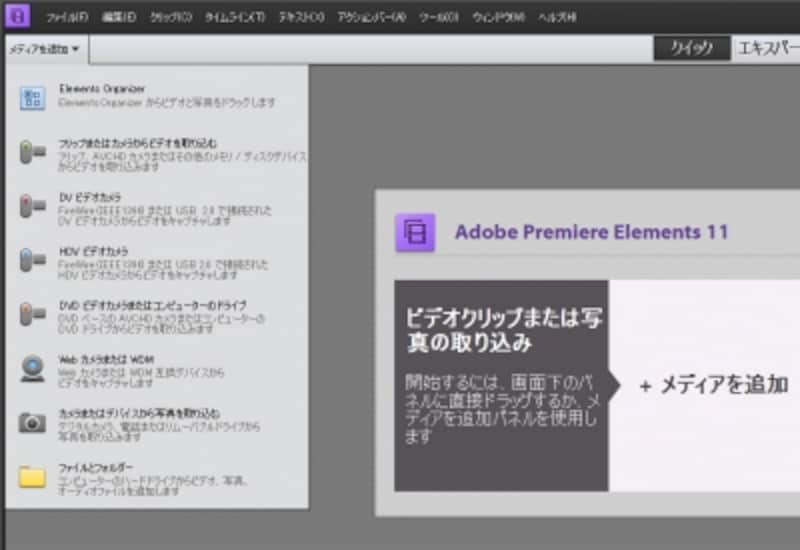Open the ツール menu
800x550 pixels.
pos(439,17)
